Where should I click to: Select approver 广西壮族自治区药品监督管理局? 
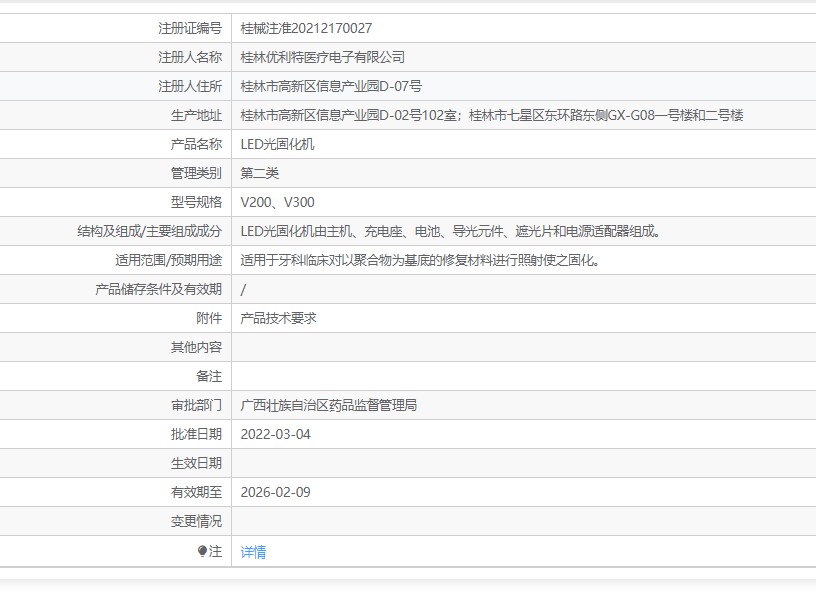328,405
